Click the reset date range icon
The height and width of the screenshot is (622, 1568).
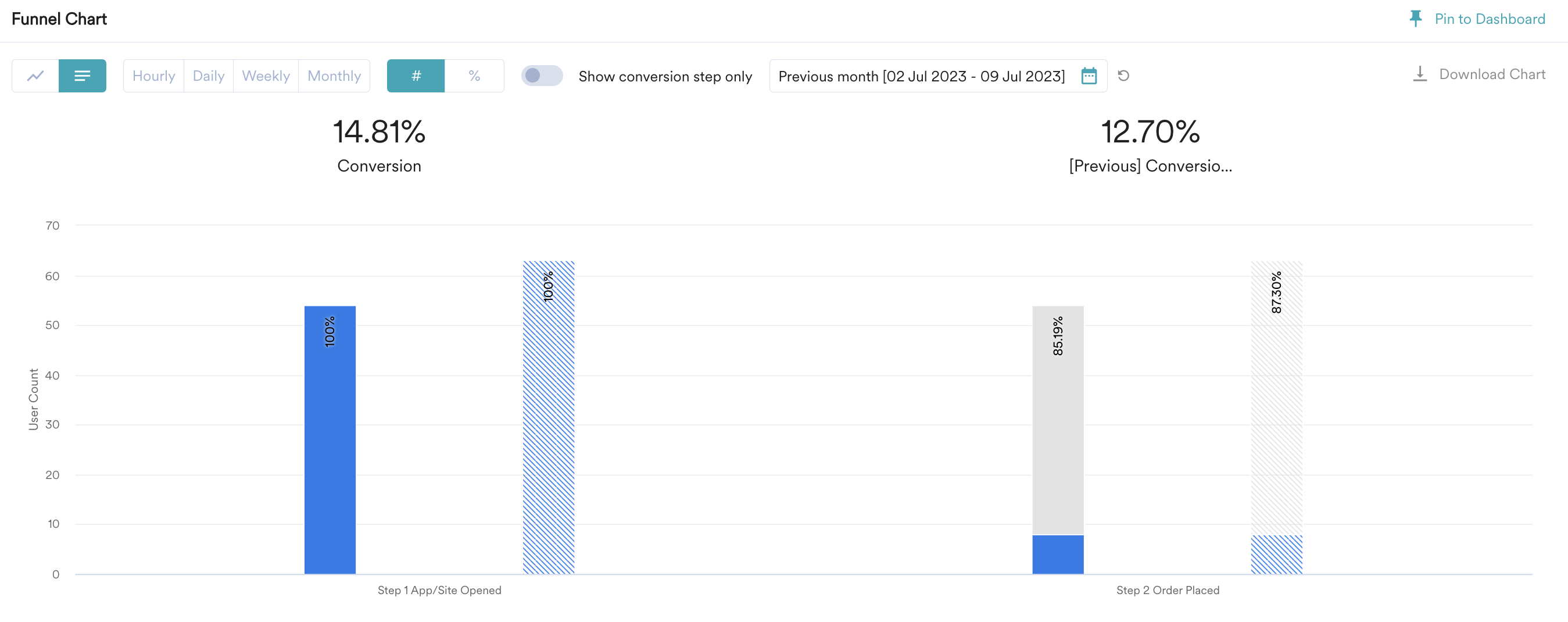(x=1123, y=76)
